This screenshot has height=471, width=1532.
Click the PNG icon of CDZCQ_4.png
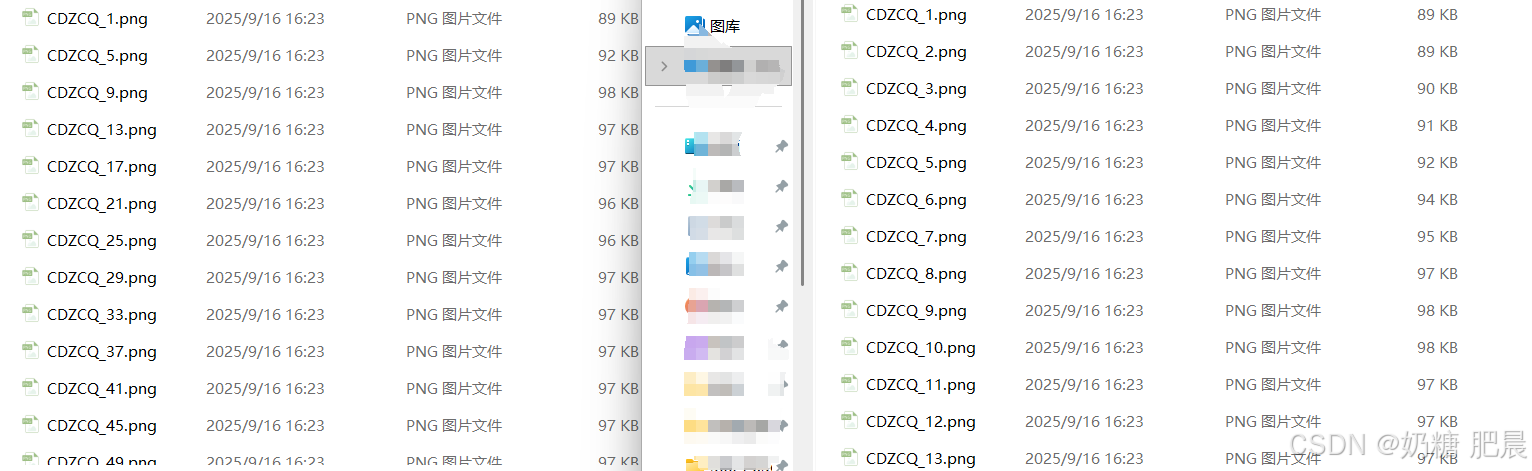point(849,124)
